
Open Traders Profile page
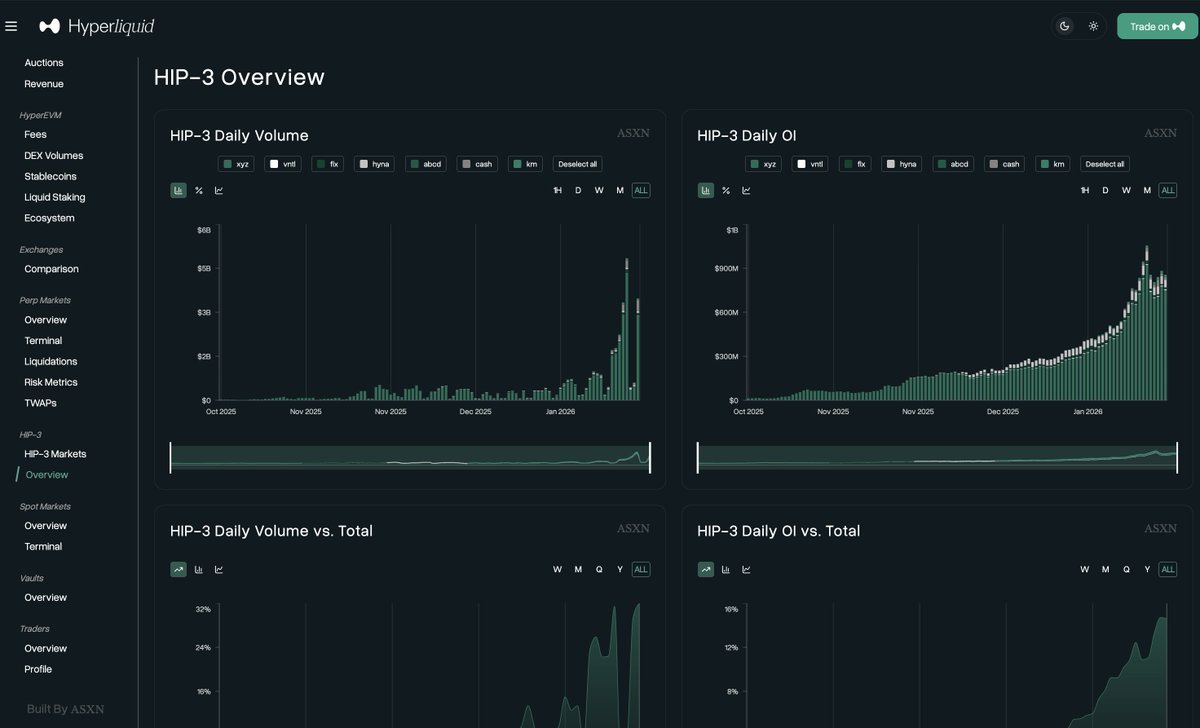point(38,669)
